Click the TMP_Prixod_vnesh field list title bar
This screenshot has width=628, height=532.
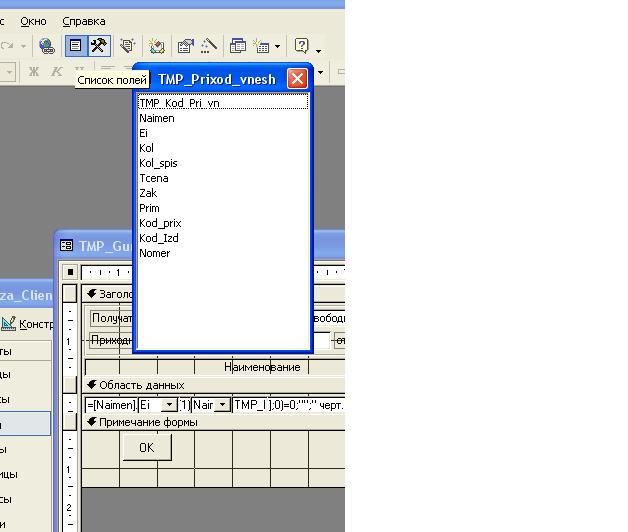pyautogui.click(x=217, y=79)
